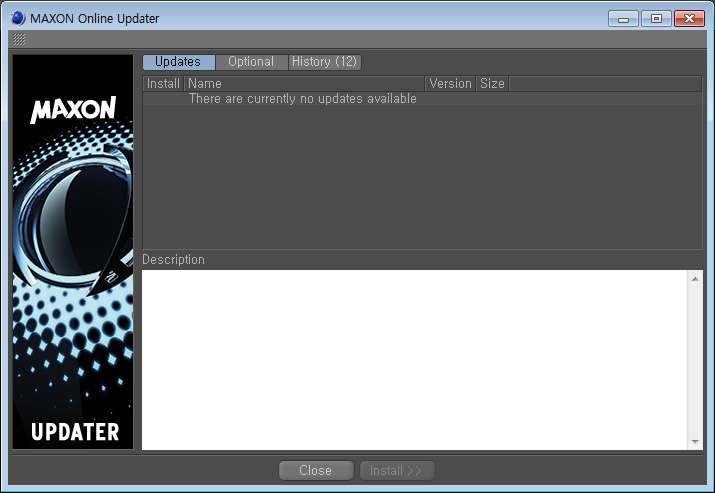This screenshot has height=493, width=715.
Task: Open the Optional tab
Action: [x=251, y=62]
